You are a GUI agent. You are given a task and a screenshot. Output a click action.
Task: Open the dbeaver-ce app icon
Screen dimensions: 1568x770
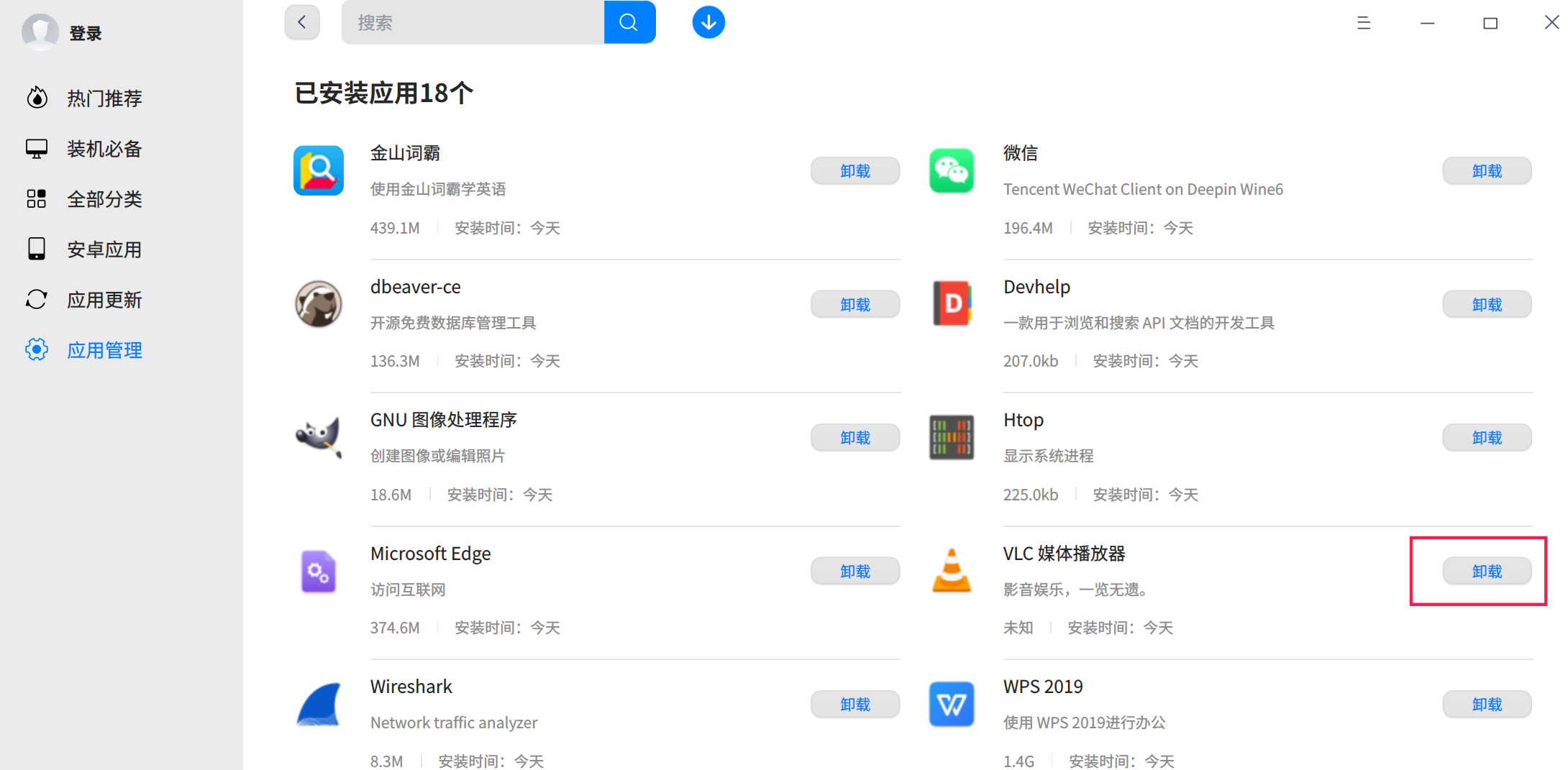(x=319, y=304)
